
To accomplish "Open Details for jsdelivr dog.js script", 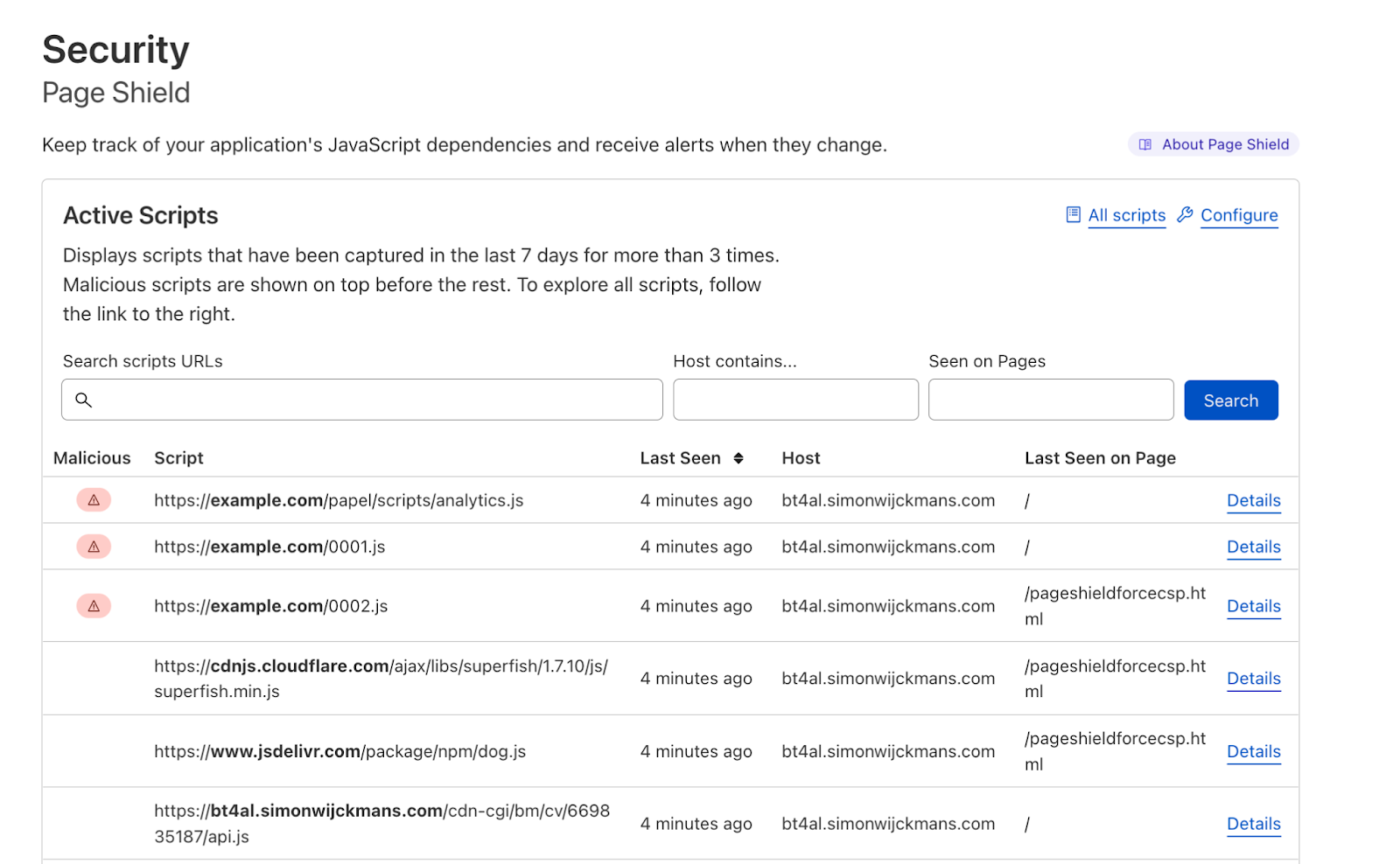I will click(1253, 751).
